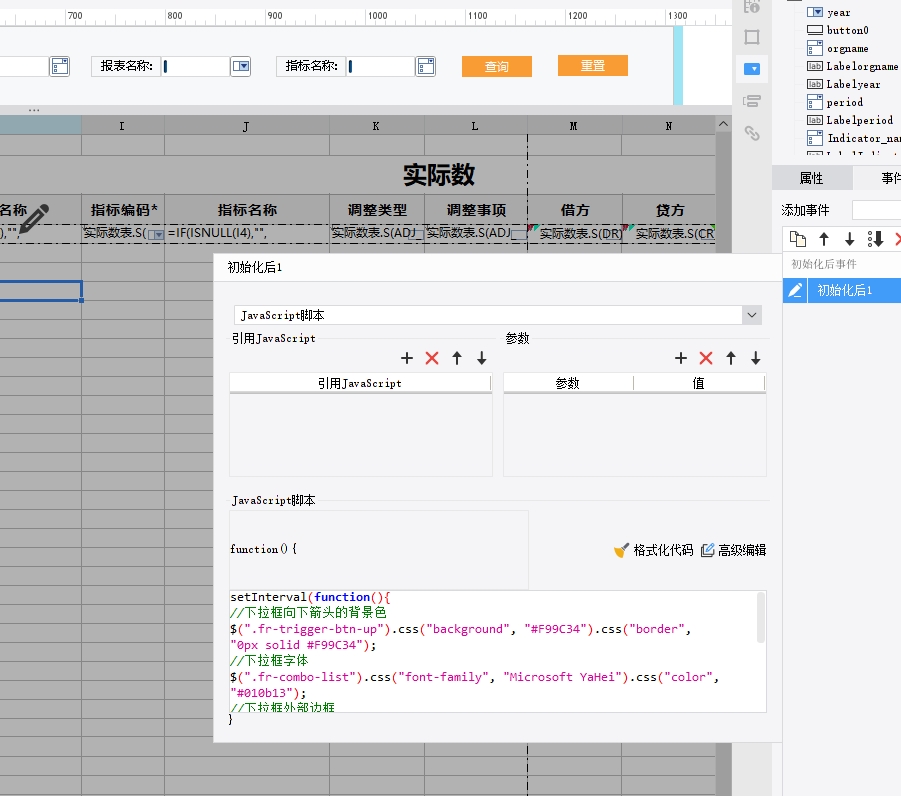The height and width of the screenshot is (796, 901).
Task: Open 报表名称 combo box dropdown arrow
Action: coord(241,66)
